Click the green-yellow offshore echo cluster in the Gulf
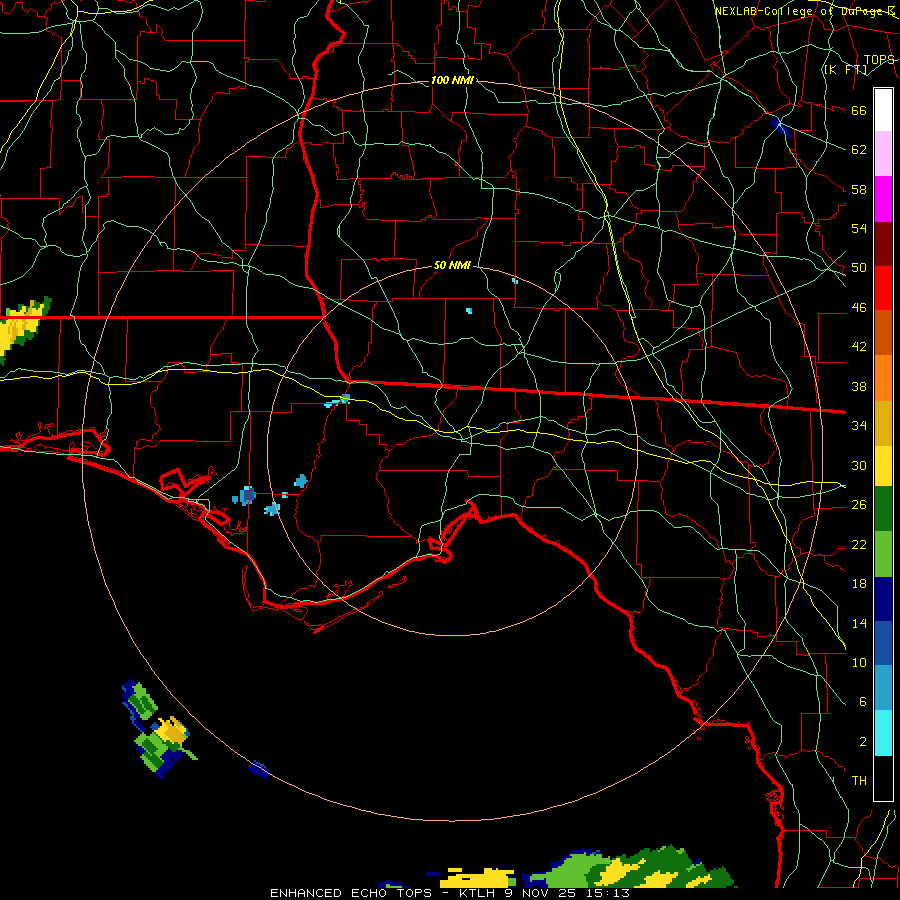Screen dimensions: 900x900 158,729
